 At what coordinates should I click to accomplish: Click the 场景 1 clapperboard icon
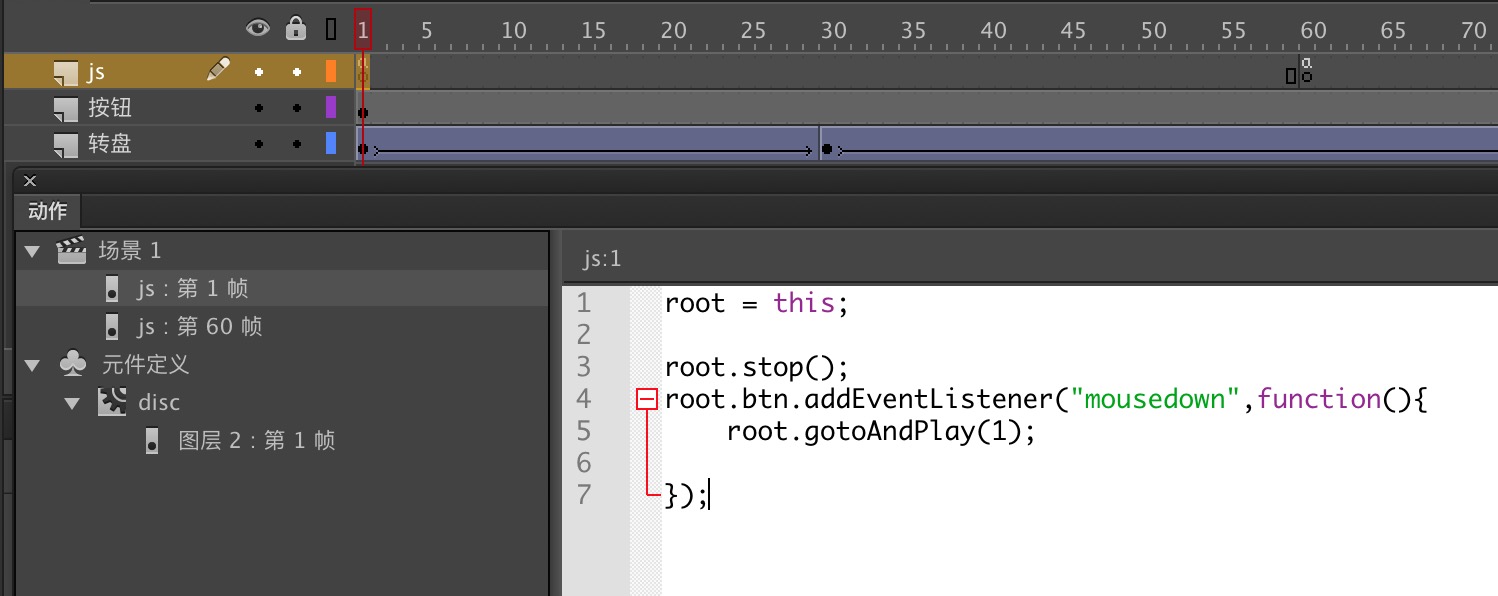tap(71, 250)
